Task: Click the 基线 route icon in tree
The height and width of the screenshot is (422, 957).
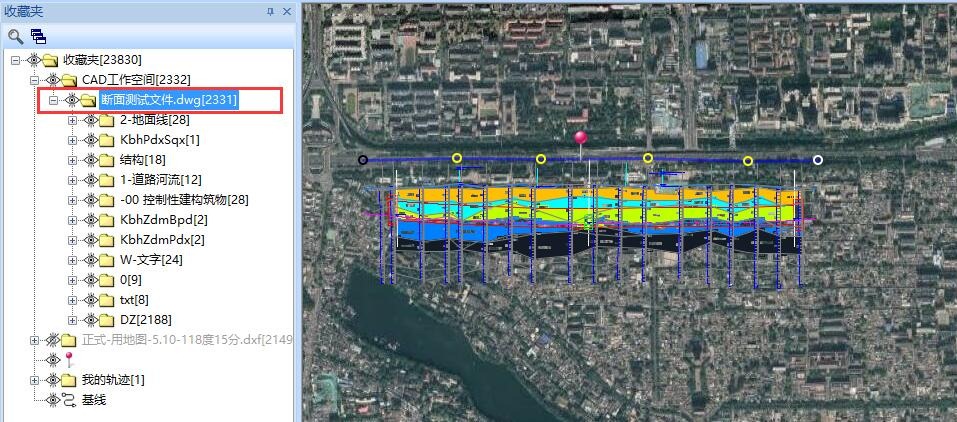Action: [x=69, y=400]
